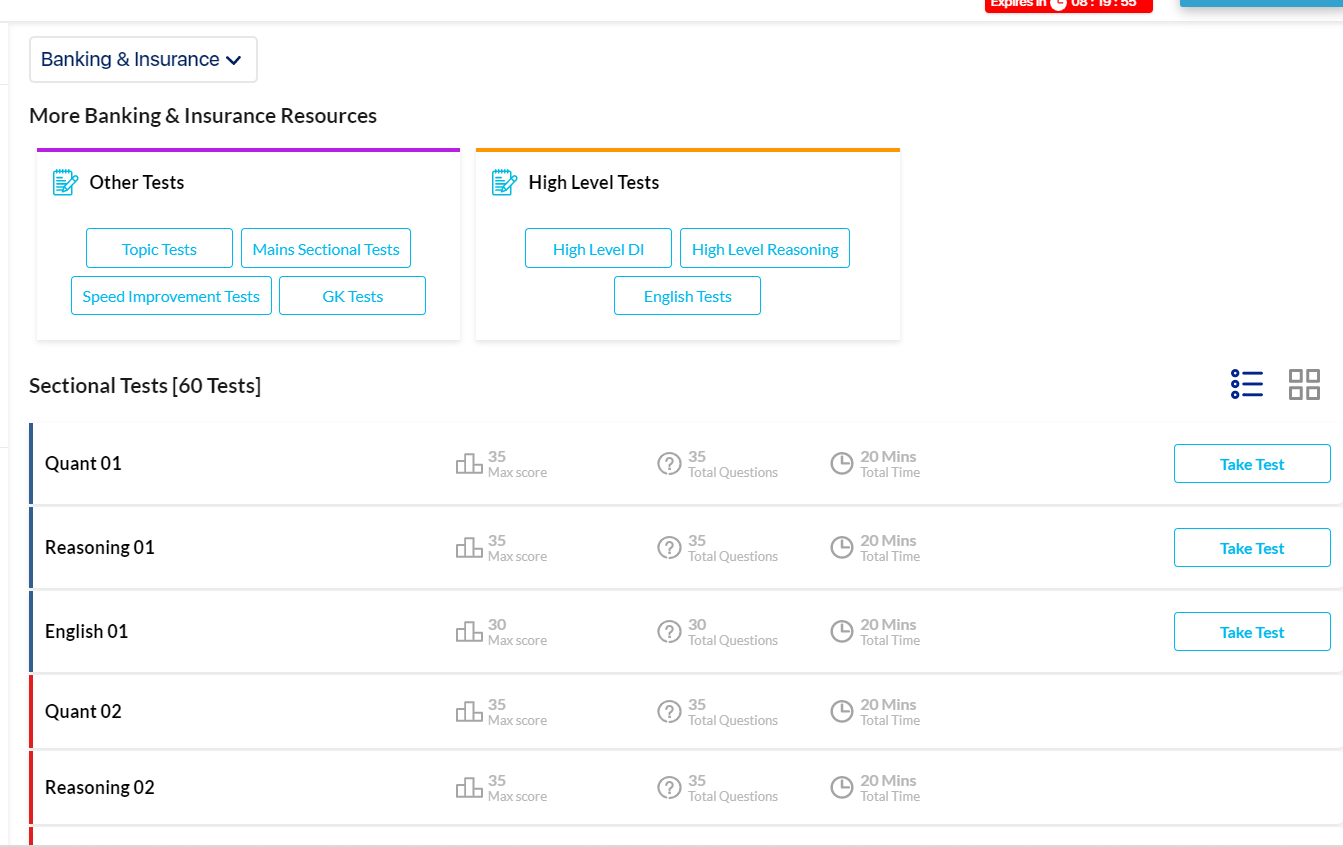This screenshot has width=1343, height=847.
Task: Click the High Level Tests notepad icon
Action: tap(504, 182)
